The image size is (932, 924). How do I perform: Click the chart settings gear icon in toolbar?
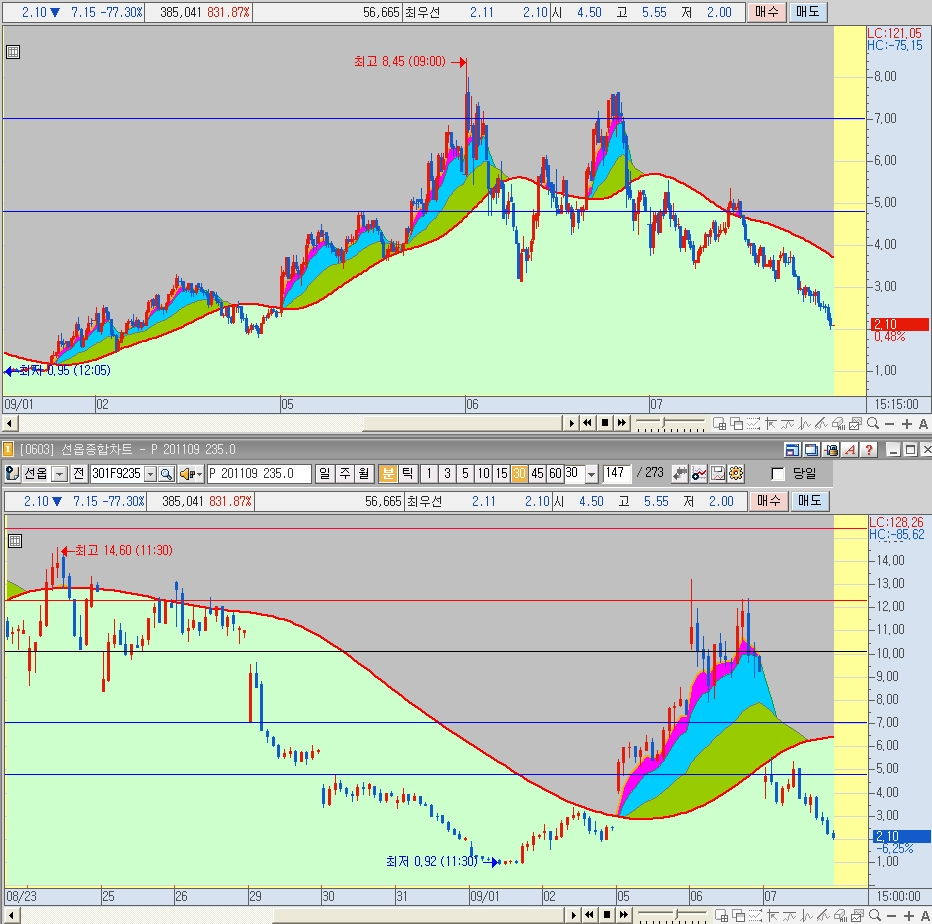tap(736, 473)
